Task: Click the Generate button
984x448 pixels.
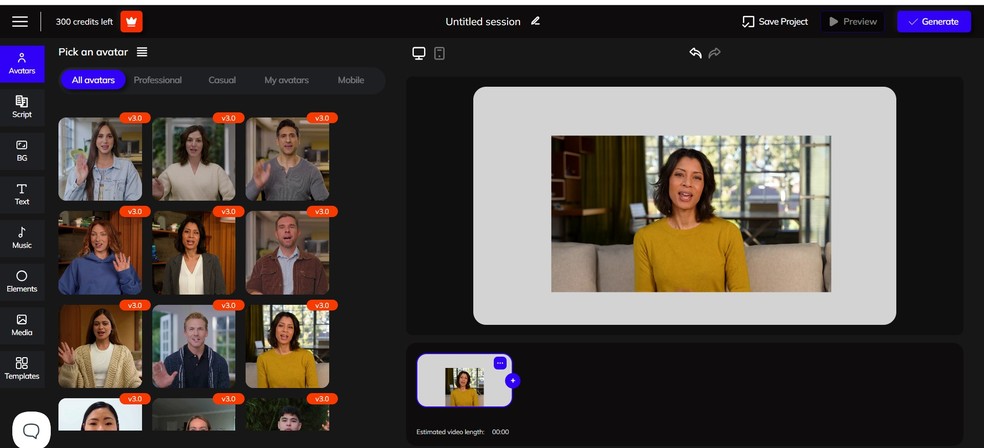Action: coord(933,21)
